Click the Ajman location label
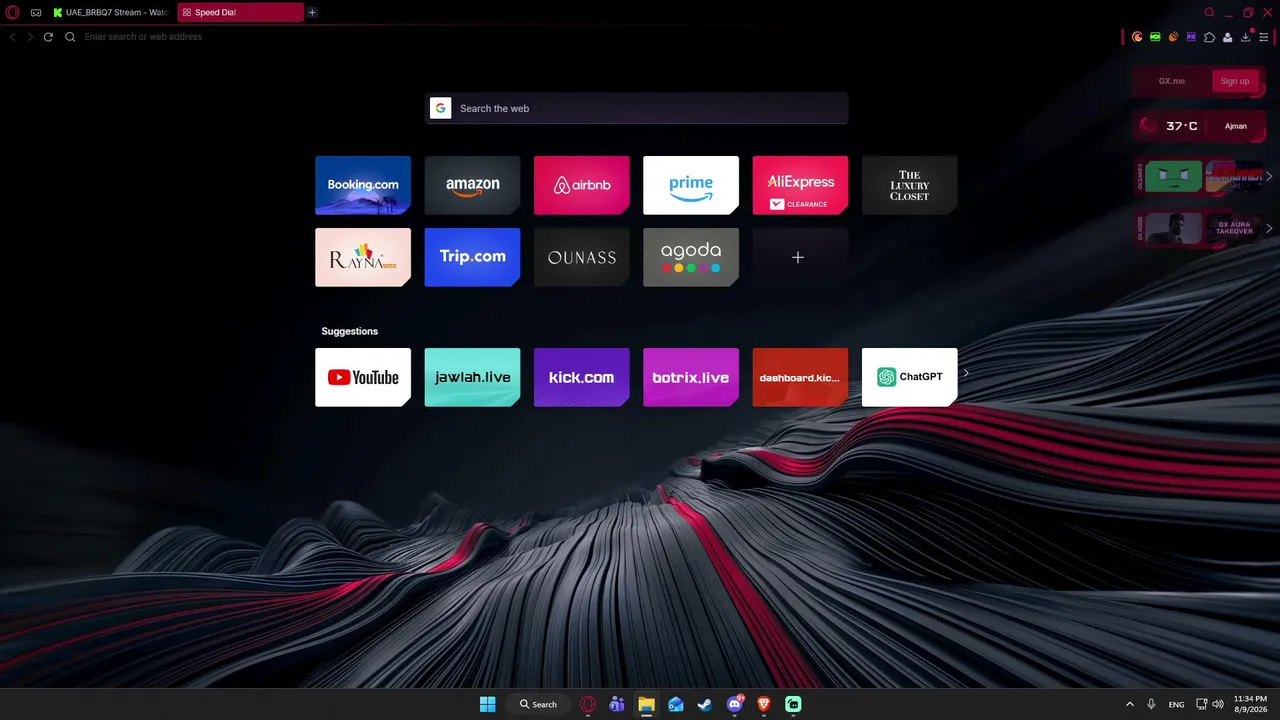The height and width of the screenshot is (720, 1280). (1236, 126)
